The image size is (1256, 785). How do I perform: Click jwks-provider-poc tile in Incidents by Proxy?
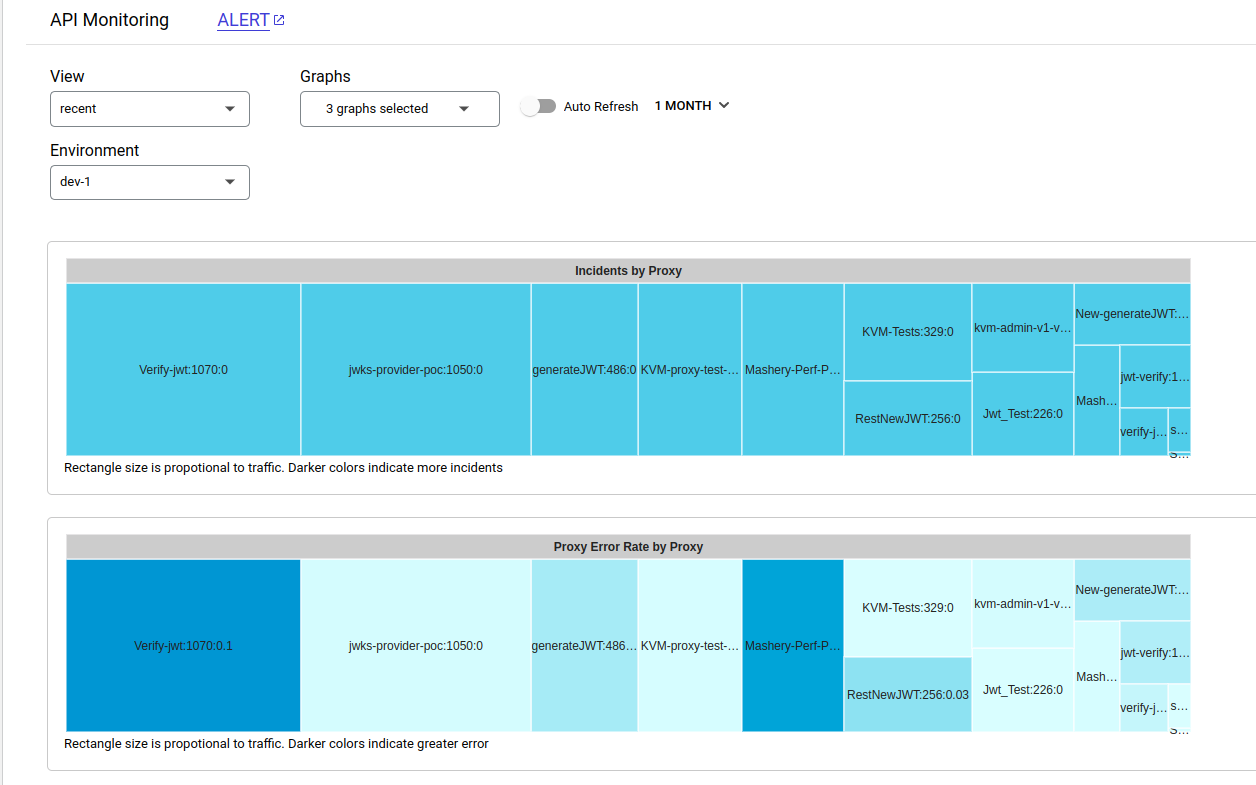[416, 370]
